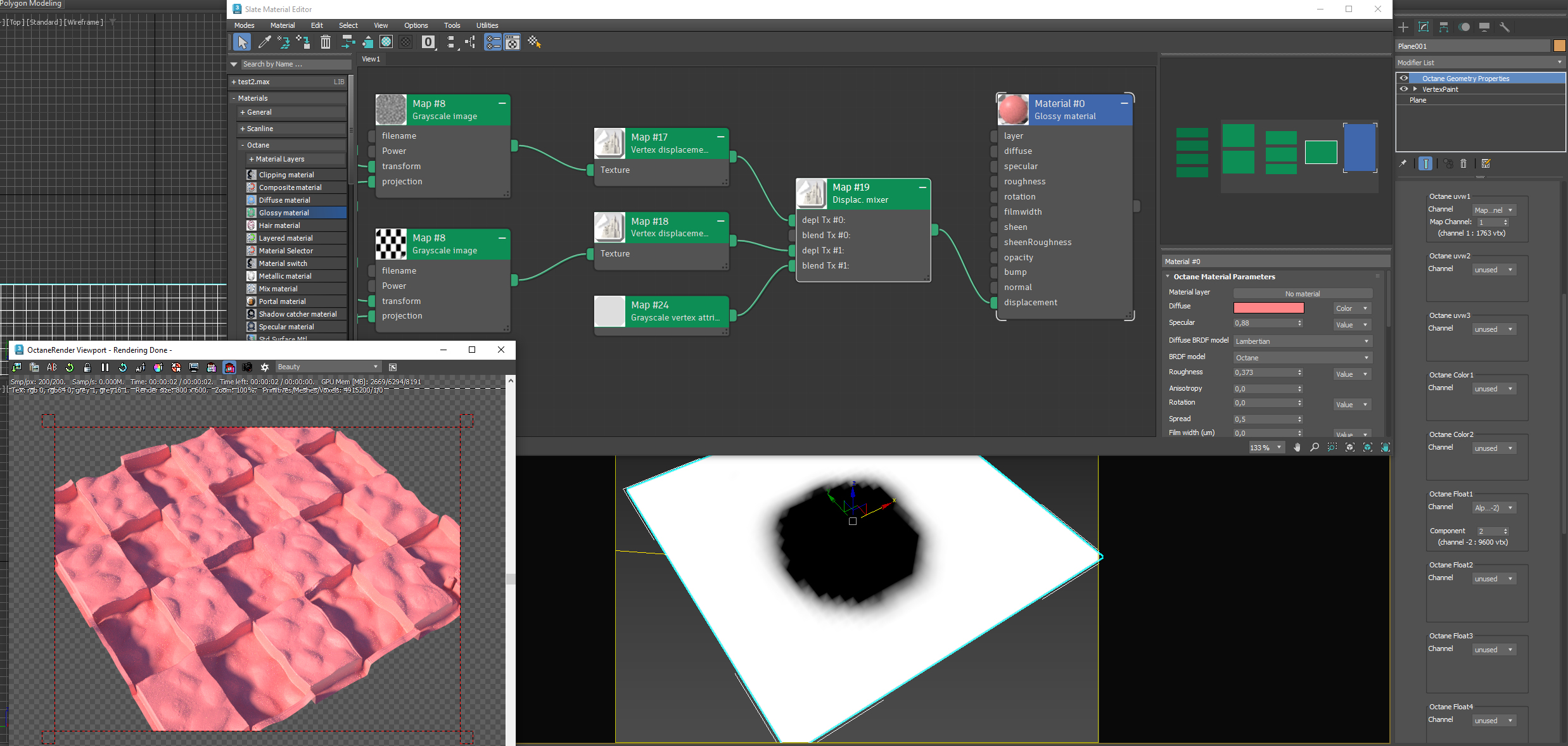Click the trash Delete Selected icon
This screenshot has width=1568, height=746.
[325, 42]
